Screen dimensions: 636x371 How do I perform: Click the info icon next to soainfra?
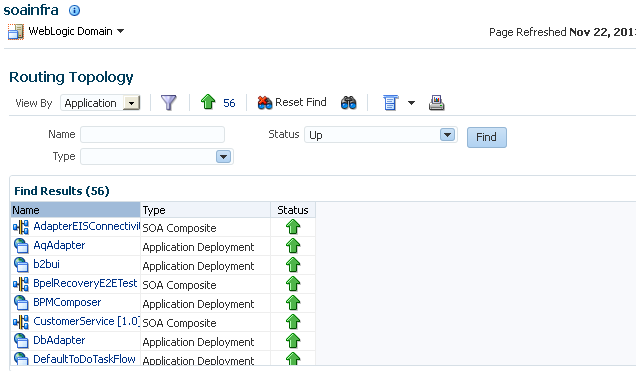pos(74,11)
